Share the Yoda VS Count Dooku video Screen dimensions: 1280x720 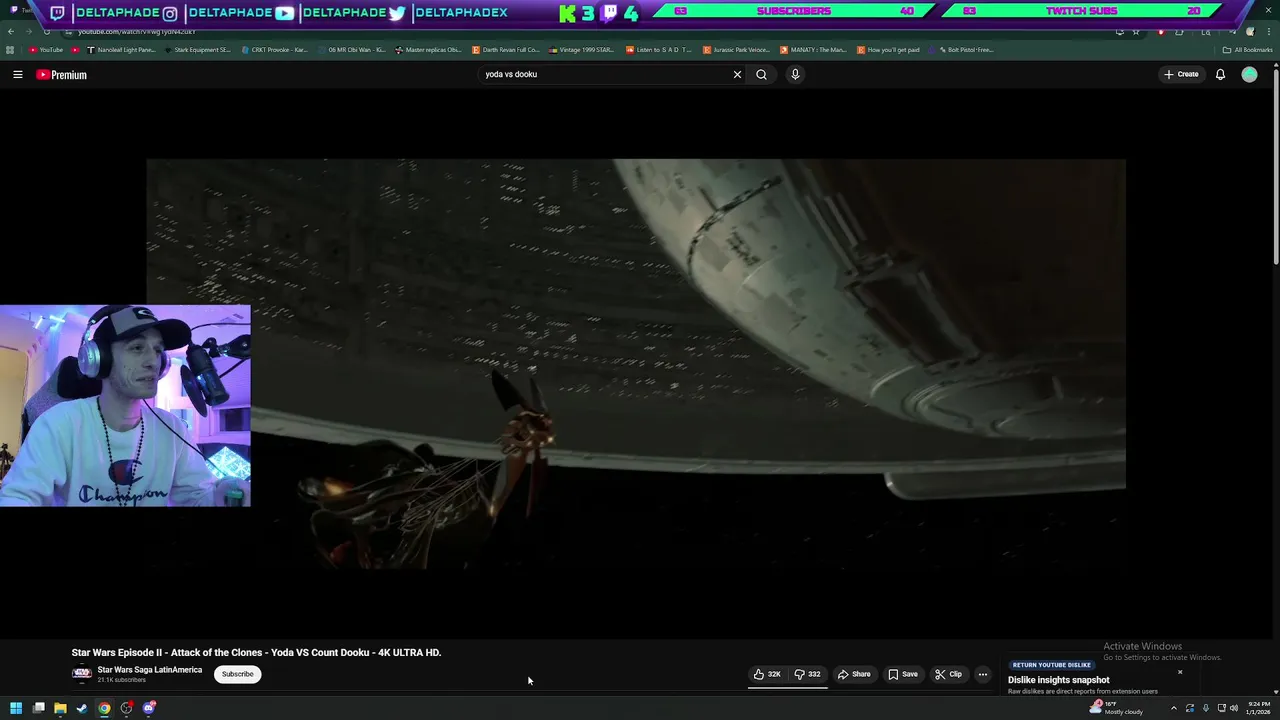[854, 674]
